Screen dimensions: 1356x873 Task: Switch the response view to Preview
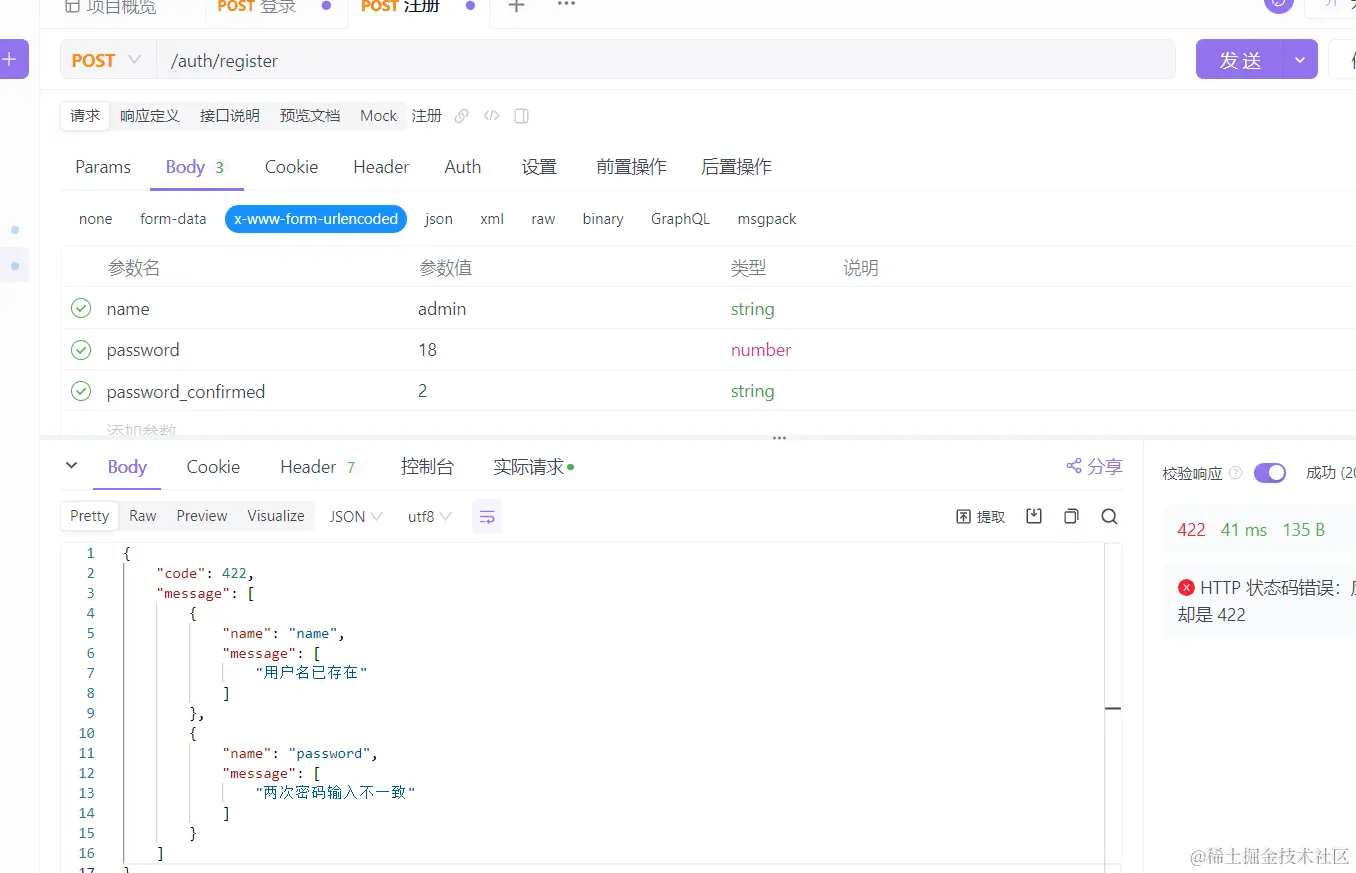[x=202, y=516]
